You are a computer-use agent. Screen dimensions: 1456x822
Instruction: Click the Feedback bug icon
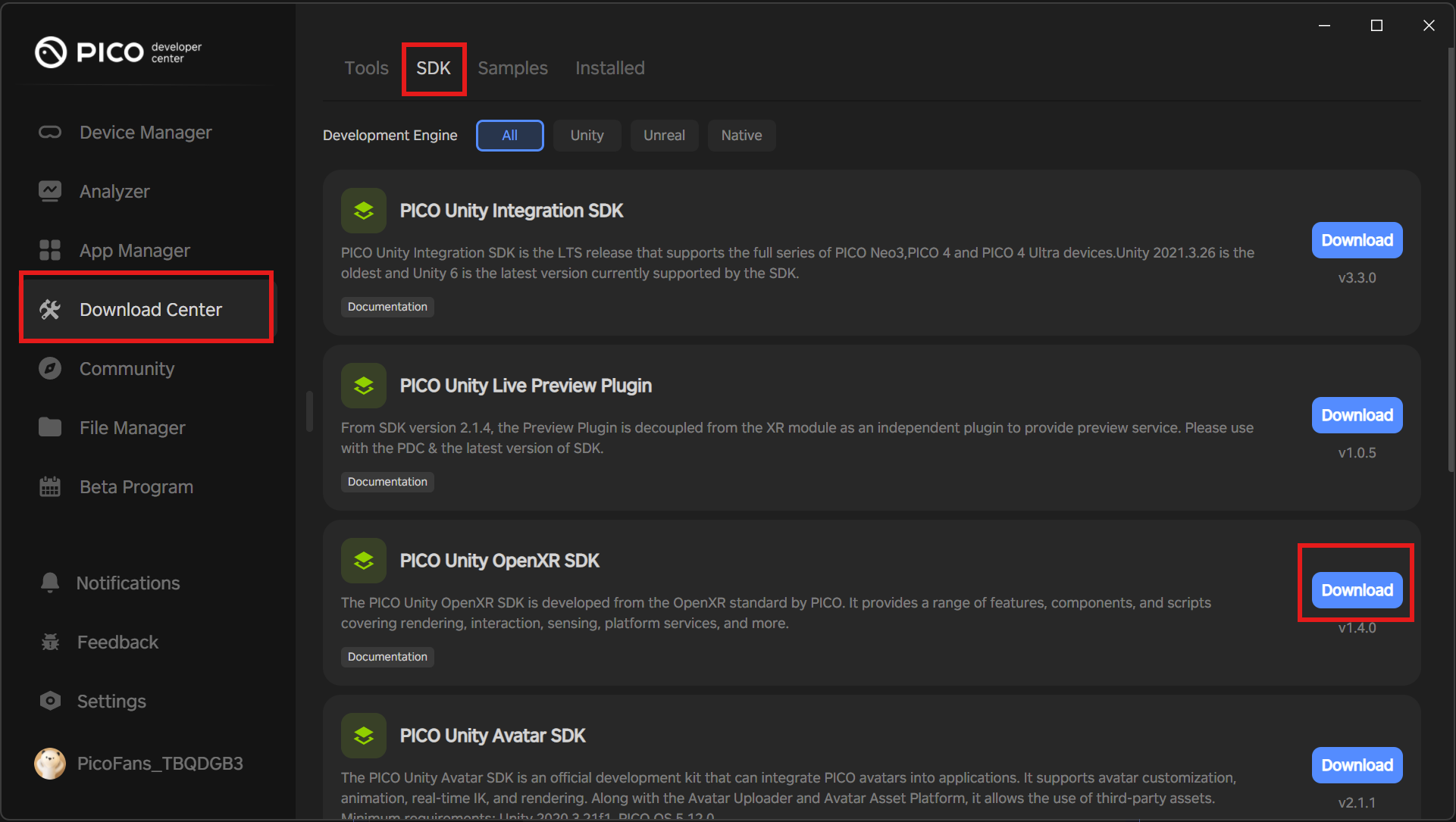pyautogui.click(x=50, y=642)
